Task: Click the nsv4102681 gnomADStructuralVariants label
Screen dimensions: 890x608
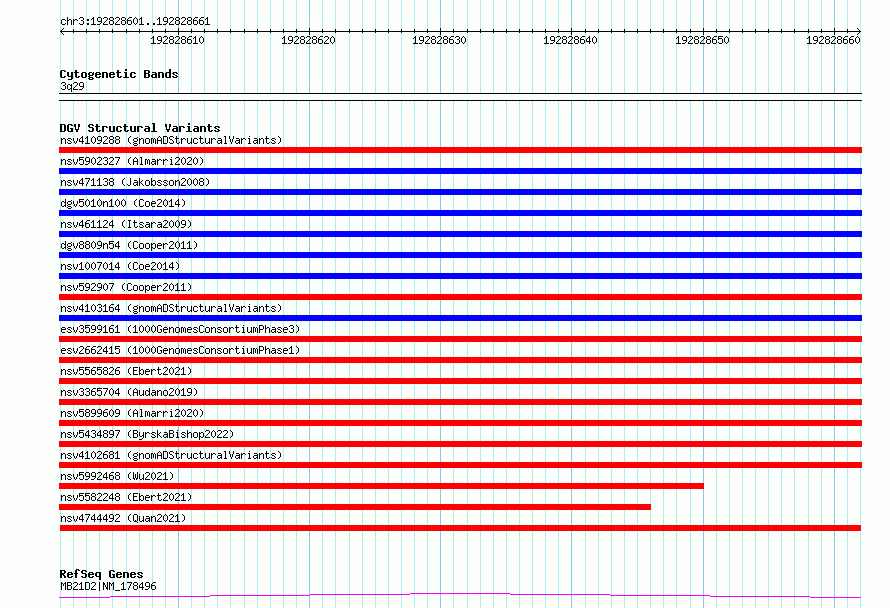Action: 171,455
